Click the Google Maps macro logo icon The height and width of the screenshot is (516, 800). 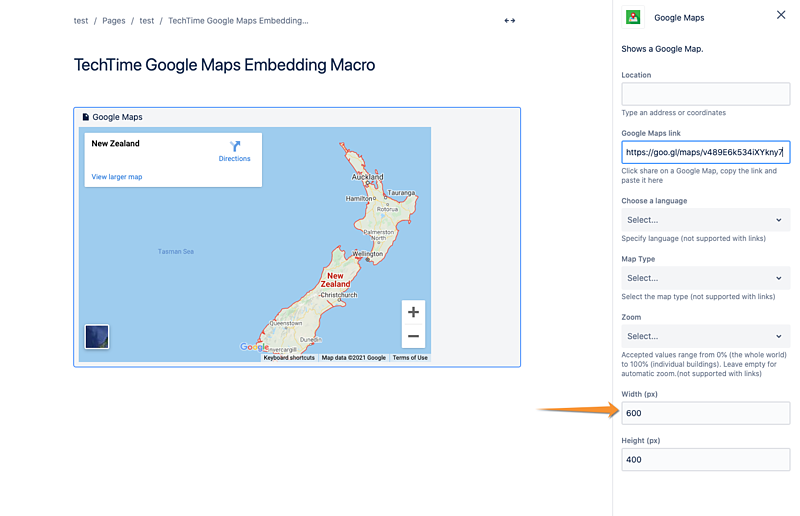(x=633, y=17)
